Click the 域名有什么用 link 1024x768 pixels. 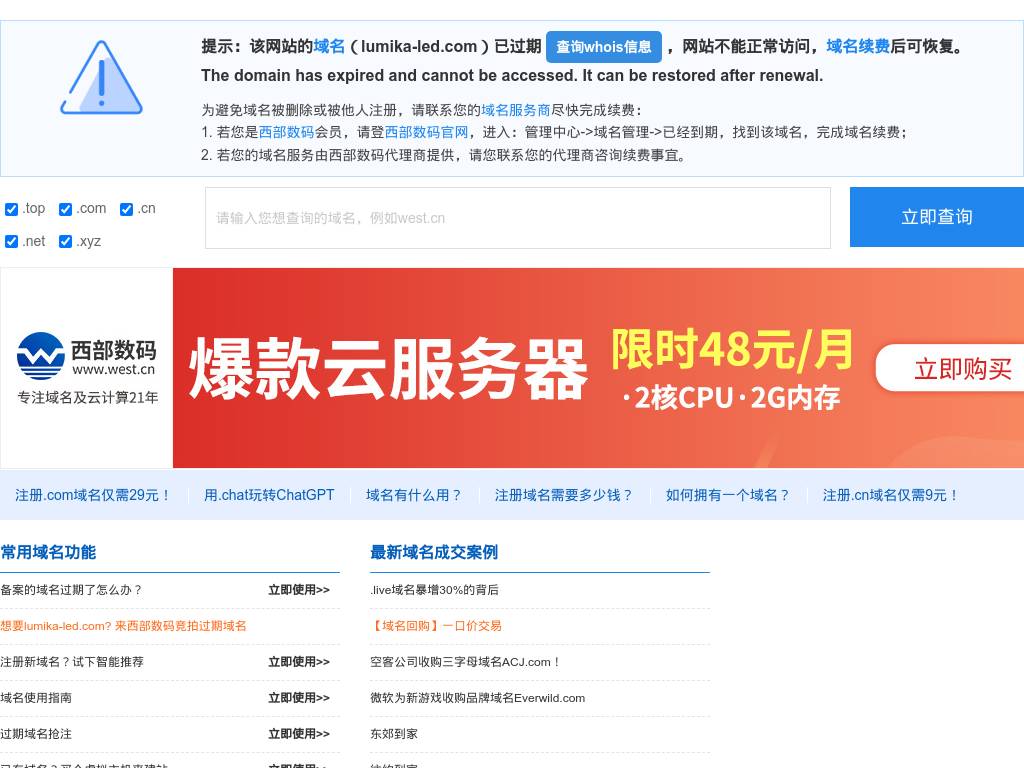point(414,495)
